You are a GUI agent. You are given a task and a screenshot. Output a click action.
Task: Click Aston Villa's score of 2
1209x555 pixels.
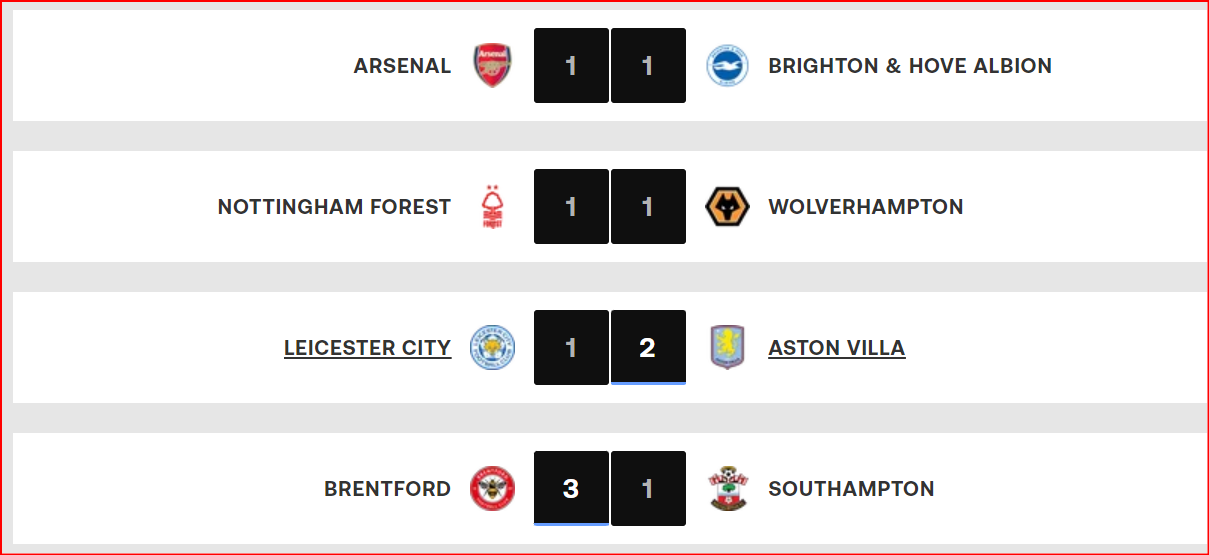(x=648, y=348)
